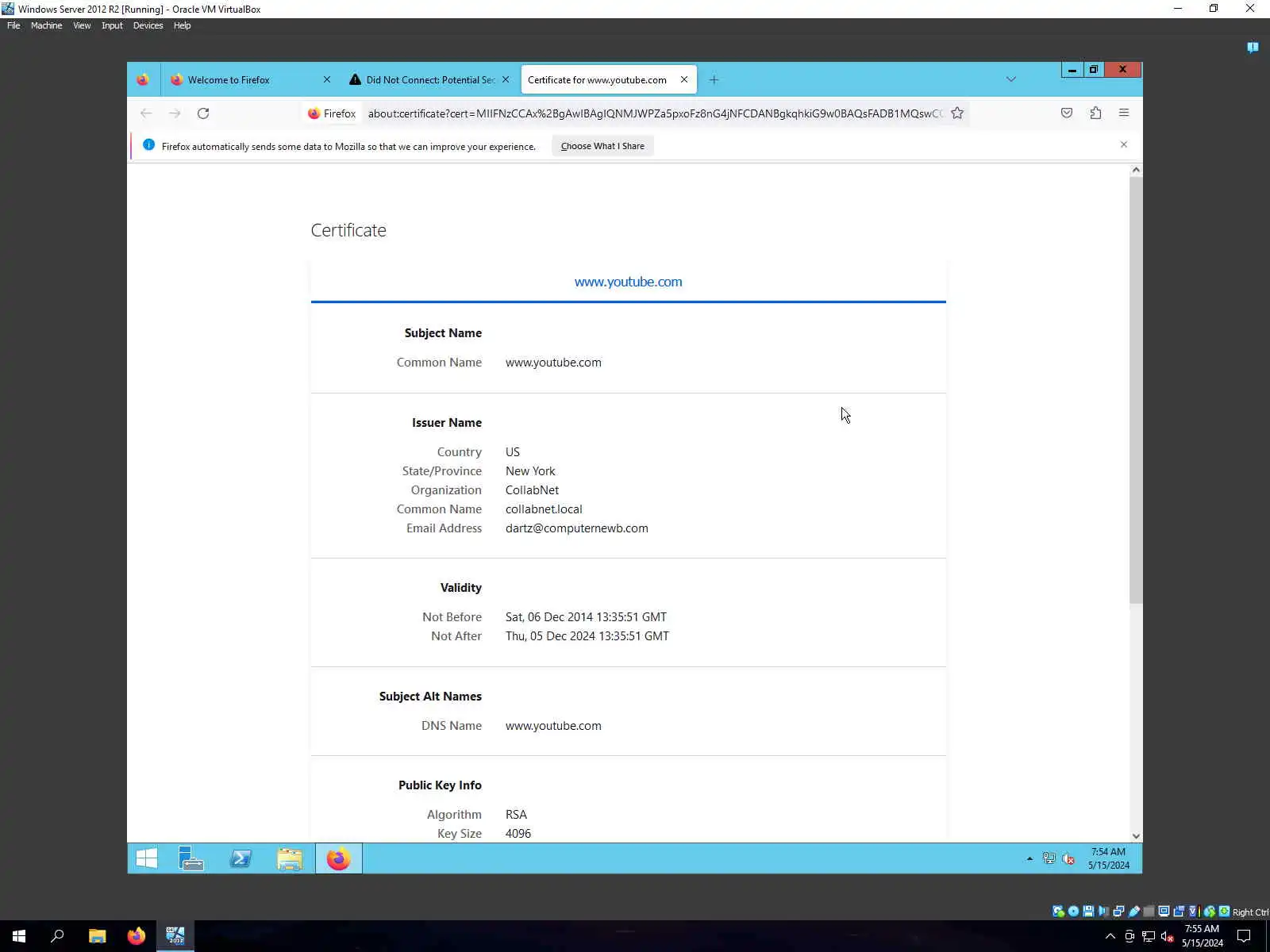1270x952 pixels.
Task: Click VirtualBox hard disk status icon
Action: (x=1058, y=912)
